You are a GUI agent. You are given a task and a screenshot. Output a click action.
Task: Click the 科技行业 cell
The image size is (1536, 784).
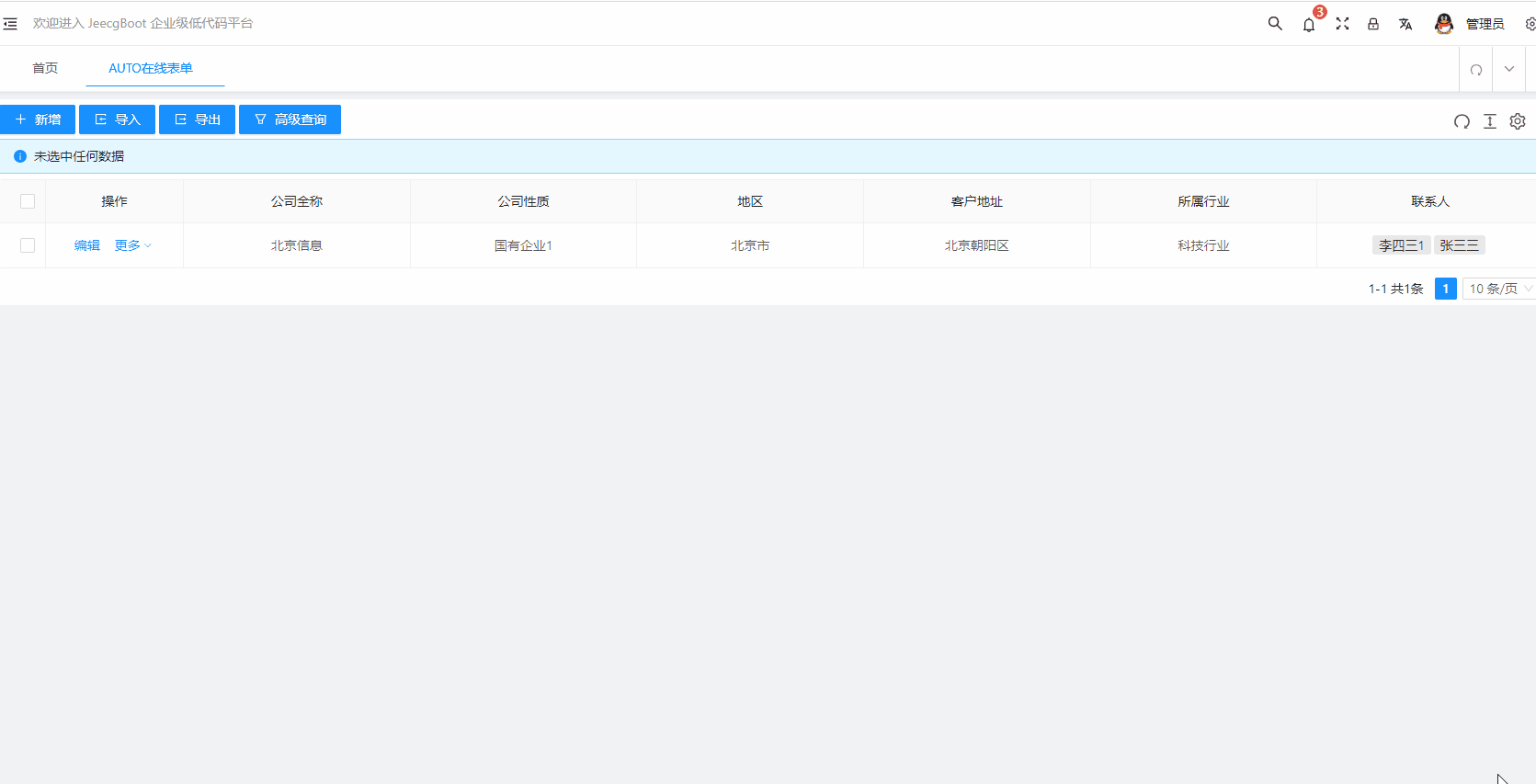coord(1203,245)
